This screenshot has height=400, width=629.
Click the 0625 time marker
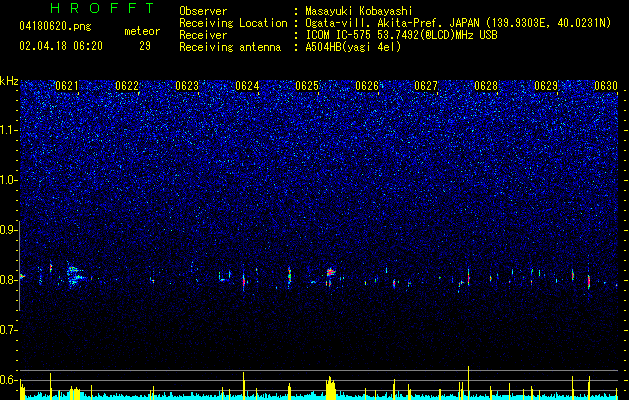coord(307,86)
